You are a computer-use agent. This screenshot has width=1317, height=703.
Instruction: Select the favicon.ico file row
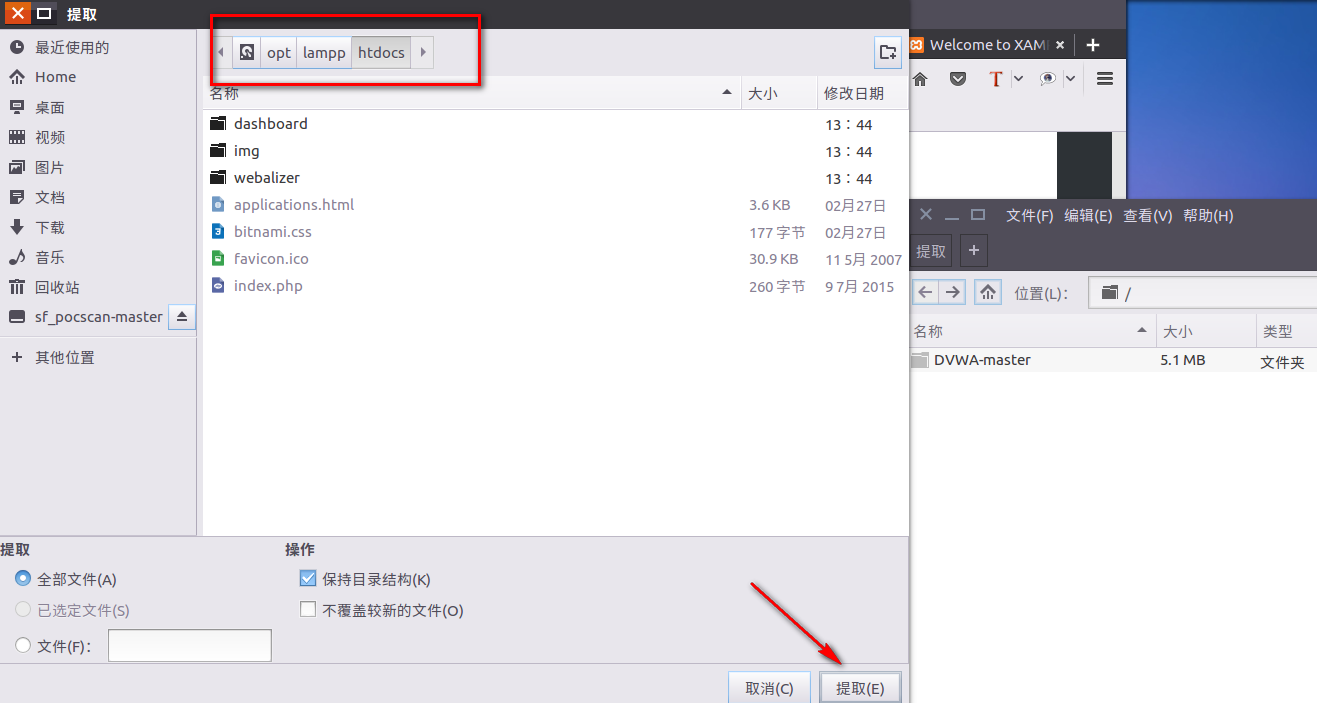[556, 259]
